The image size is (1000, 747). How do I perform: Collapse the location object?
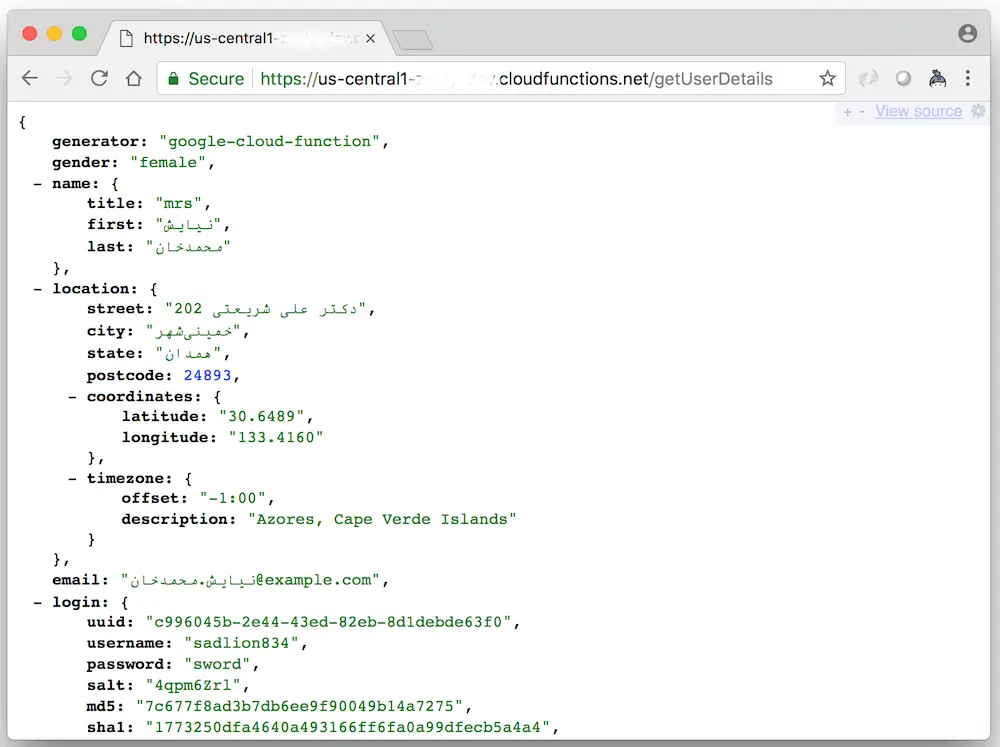[37, 288]
